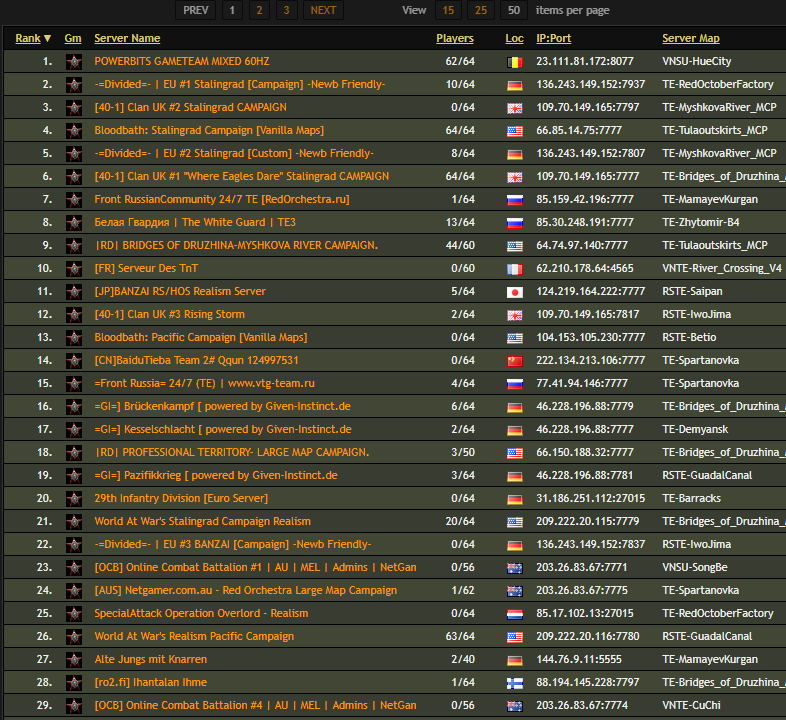Open Divided EU #3 BANZAI [Campaign] server

click(233, 545)
